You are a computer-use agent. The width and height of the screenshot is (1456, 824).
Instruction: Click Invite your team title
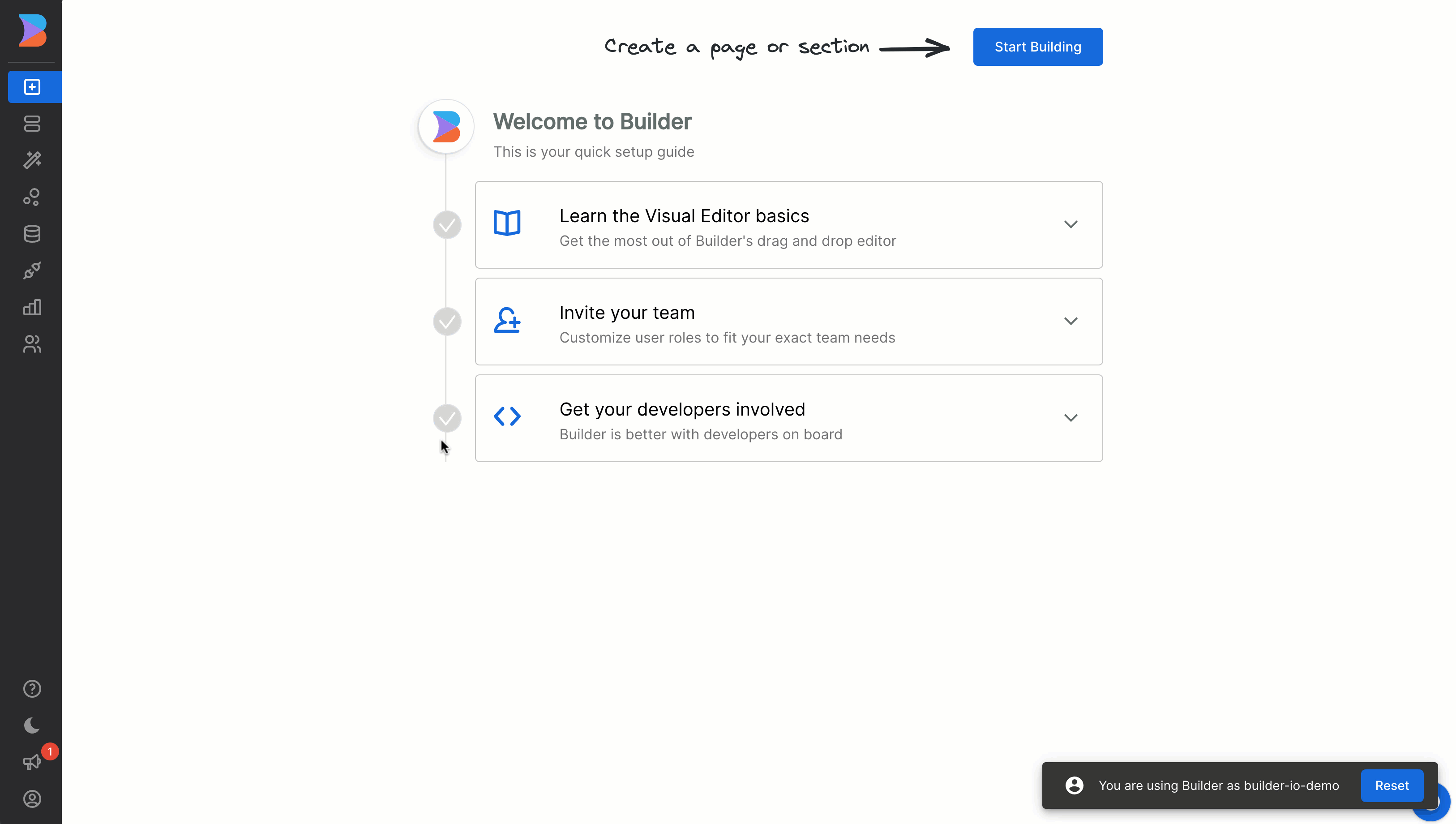[627, 313]
